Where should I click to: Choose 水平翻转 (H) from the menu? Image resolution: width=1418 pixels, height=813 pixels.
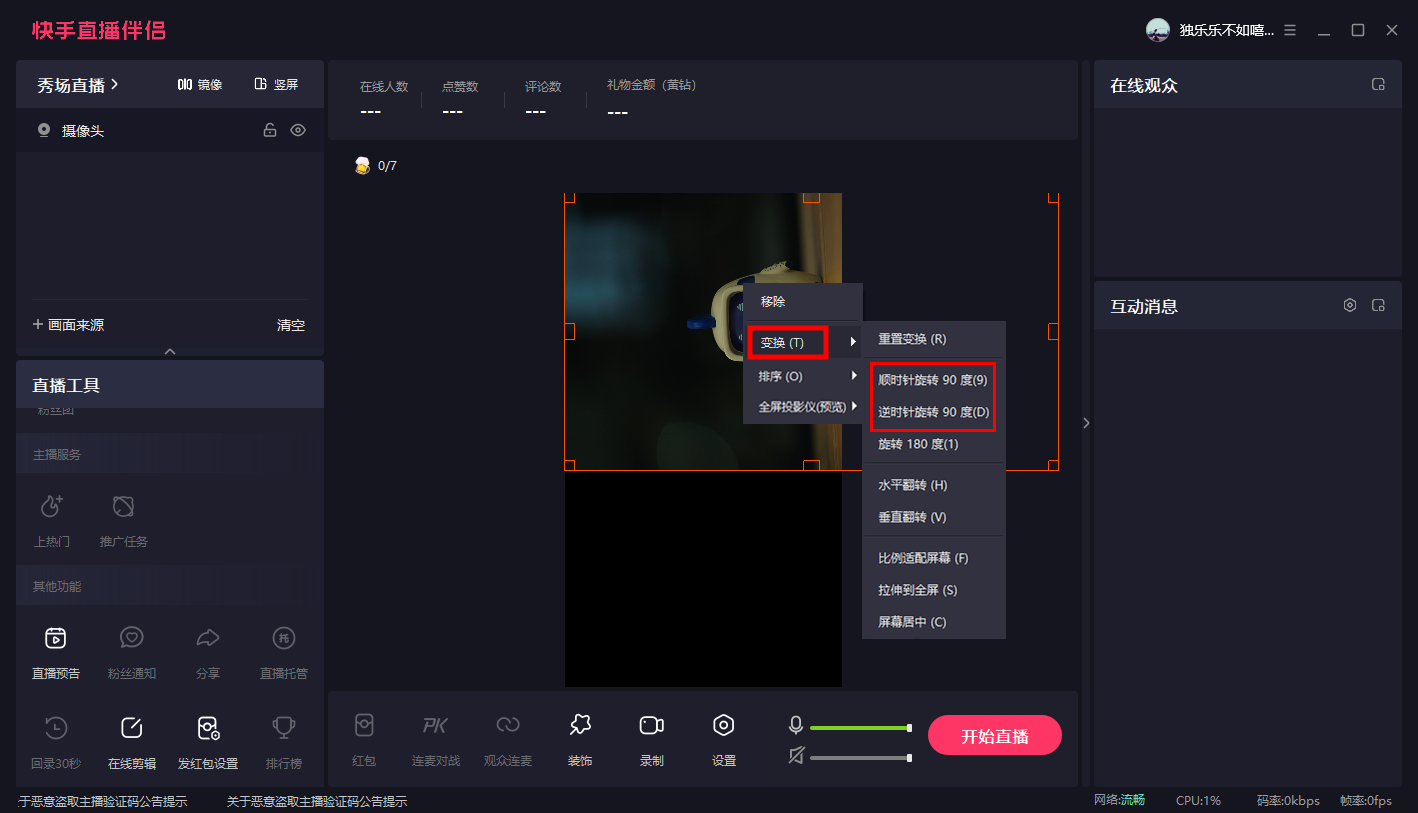coord(912,485)
